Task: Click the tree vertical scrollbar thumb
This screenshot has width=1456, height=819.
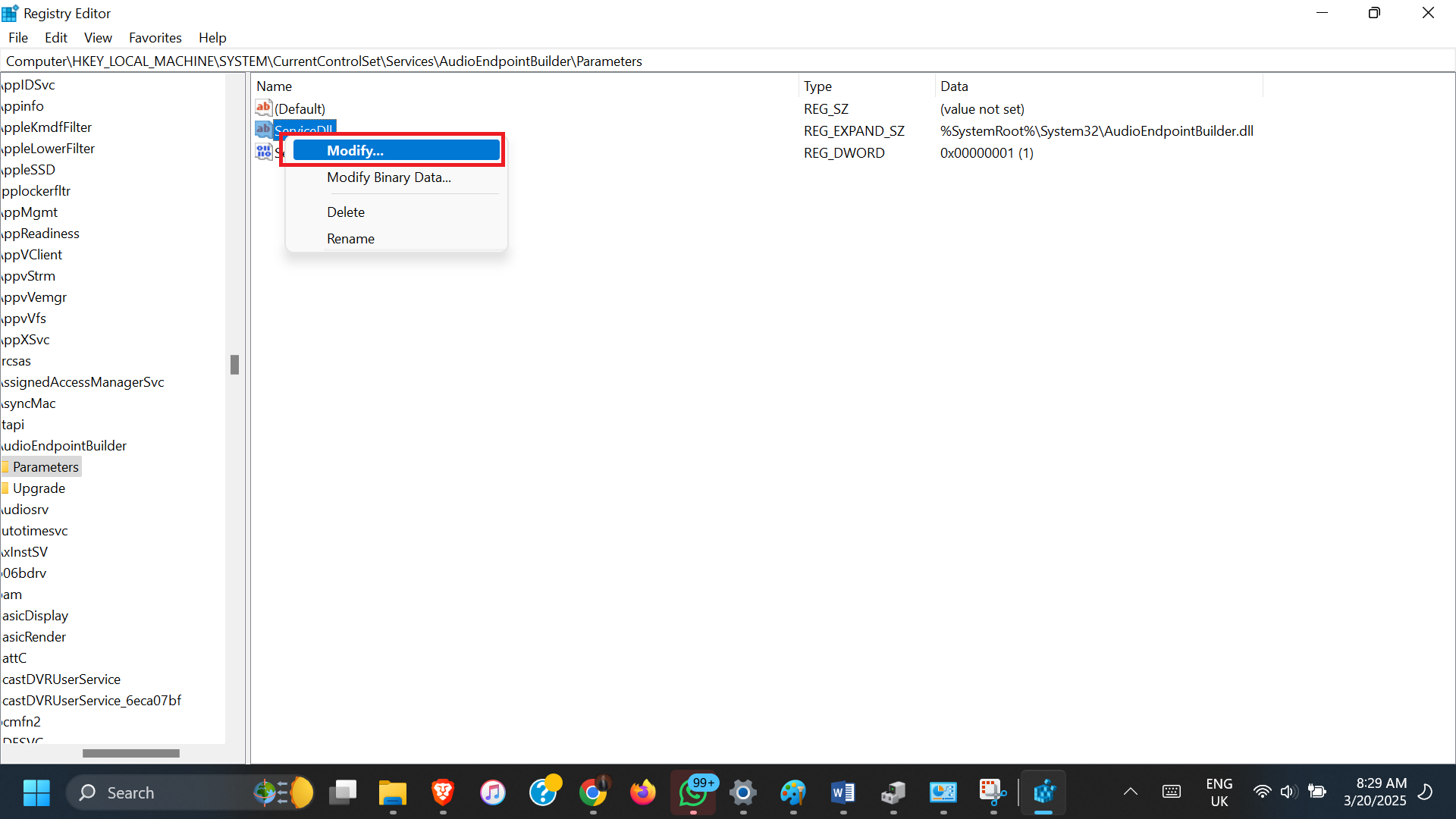Action: [x=234, y=365]
